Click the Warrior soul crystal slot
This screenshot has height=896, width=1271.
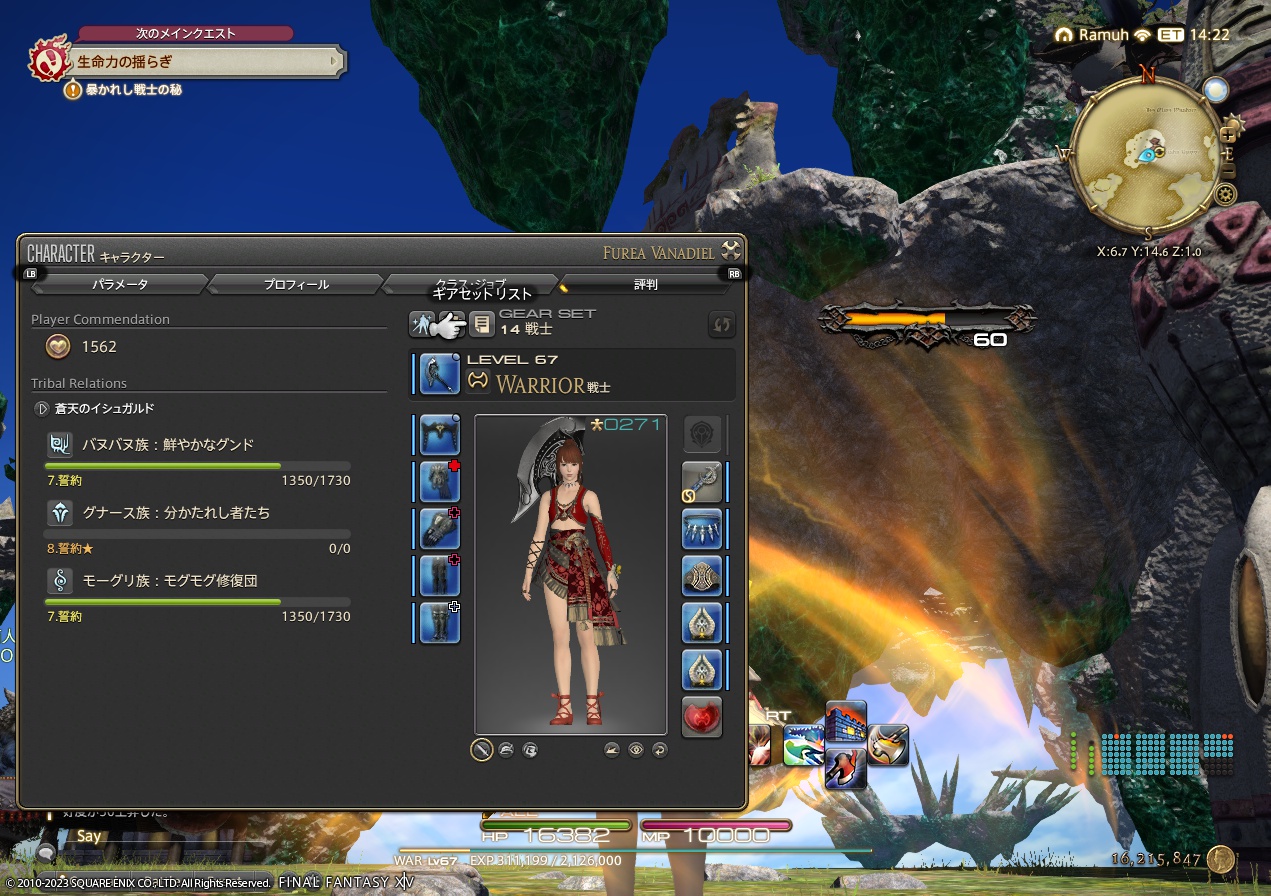(702, 717)
